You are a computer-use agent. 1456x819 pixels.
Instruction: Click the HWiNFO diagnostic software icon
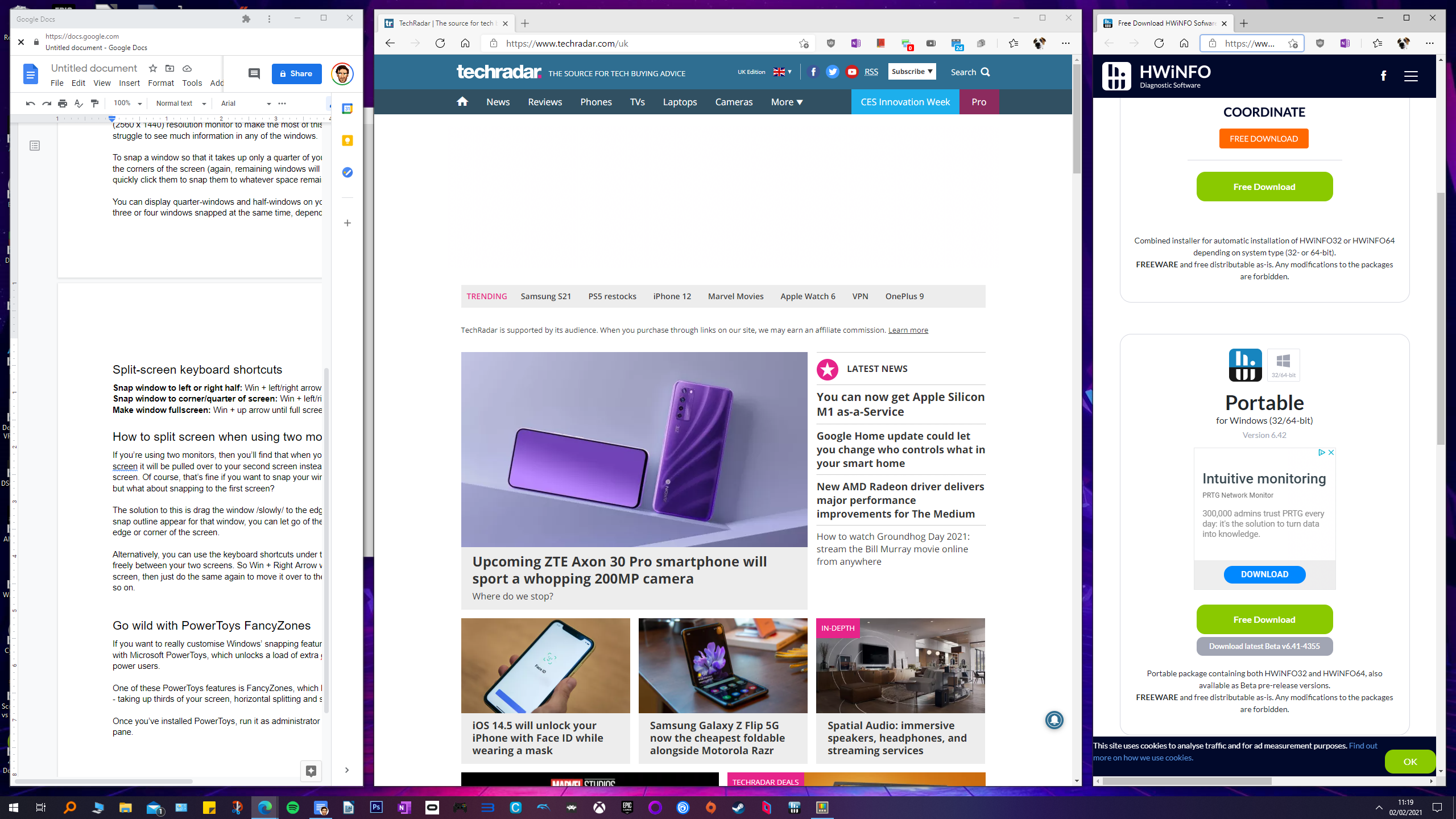(1117, 76)
